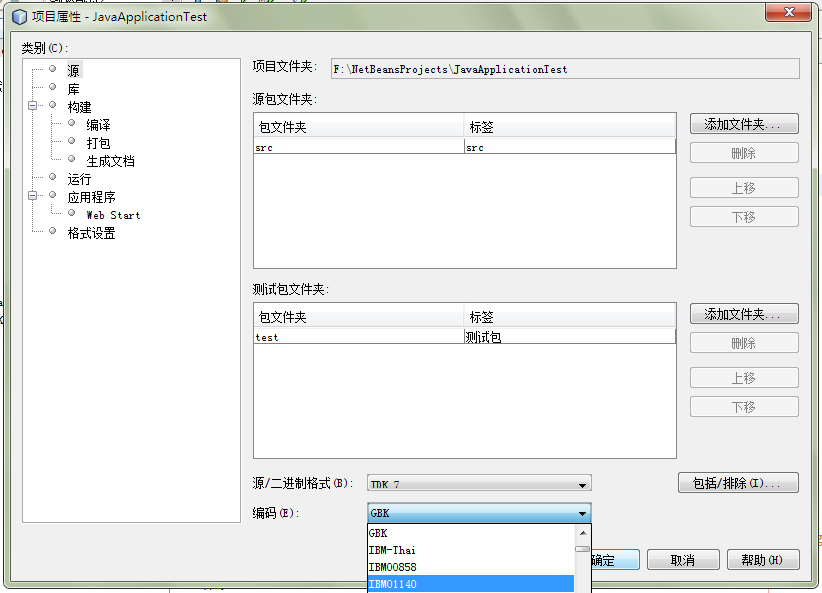Choose IBM00858 in the encoding list
This screenshot has width=822, height=593.
tap(471, 567)
